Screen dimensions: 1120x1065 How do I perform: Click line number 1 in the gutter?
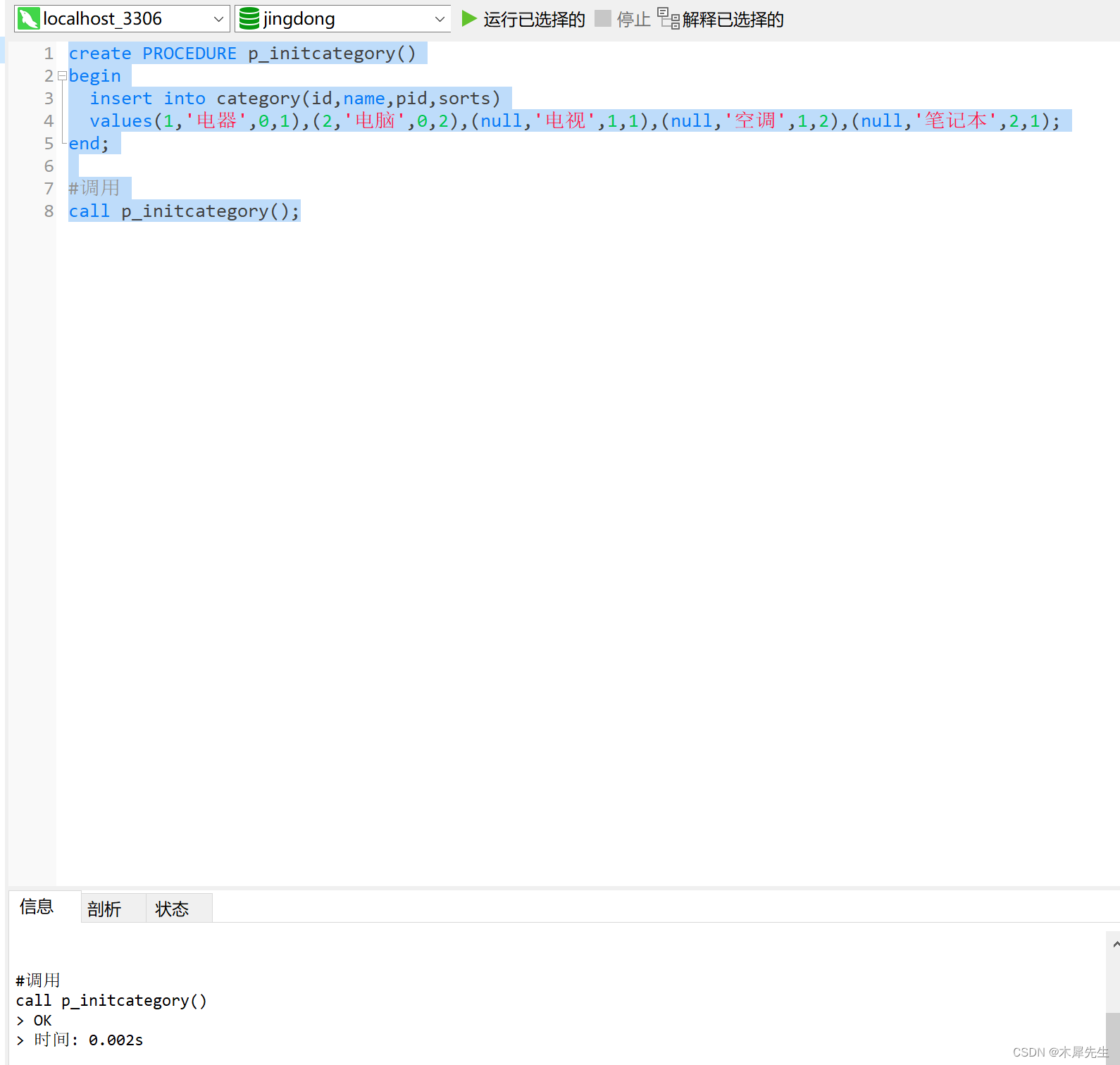pos(49,54)
